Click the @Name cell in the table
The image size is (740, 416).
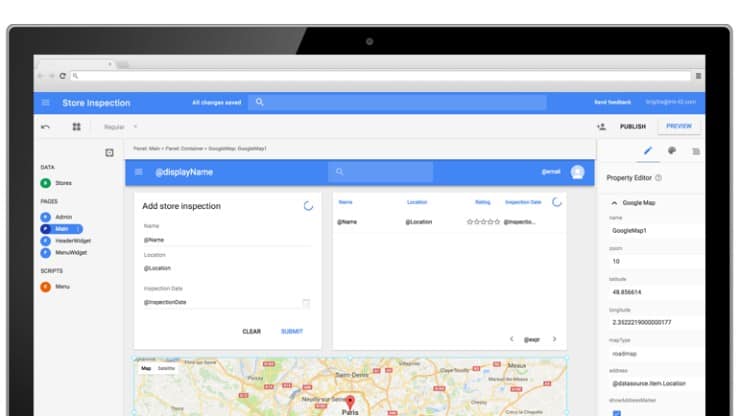tap(347, 221)
